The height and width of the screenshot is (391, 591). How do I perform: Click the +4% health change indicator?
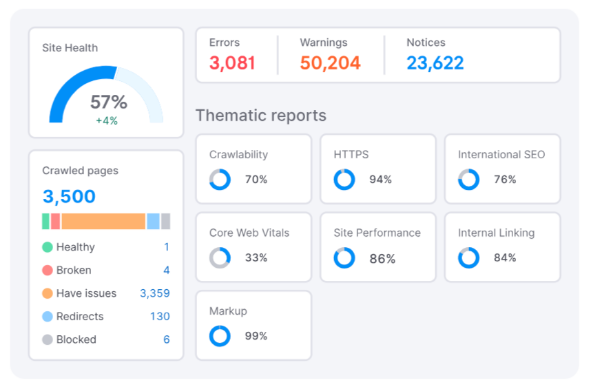pos(107,121)
